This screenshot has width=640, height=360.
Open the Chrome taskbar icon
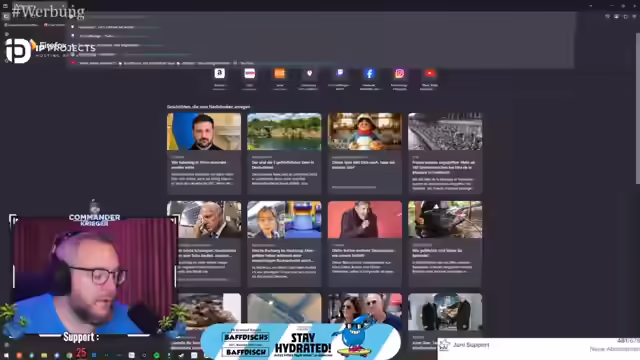point(69,356)
